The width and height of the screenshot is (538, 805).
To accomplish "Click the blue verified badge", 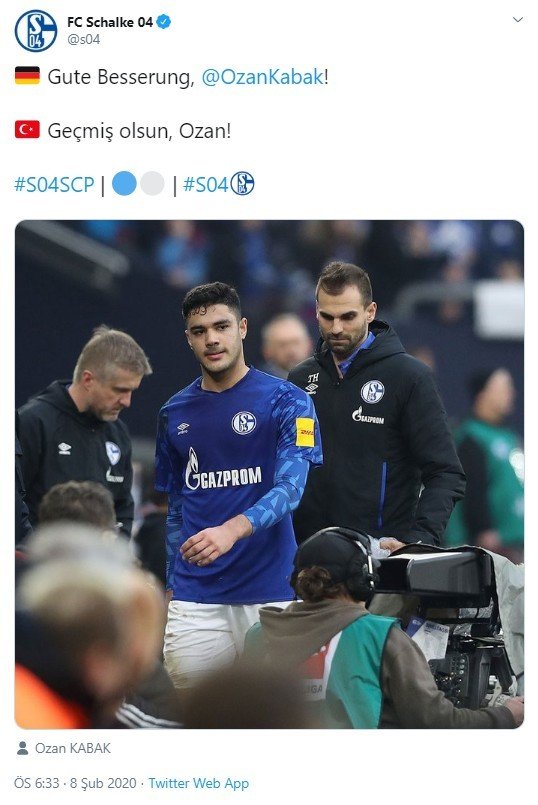I will pos(164,22).
